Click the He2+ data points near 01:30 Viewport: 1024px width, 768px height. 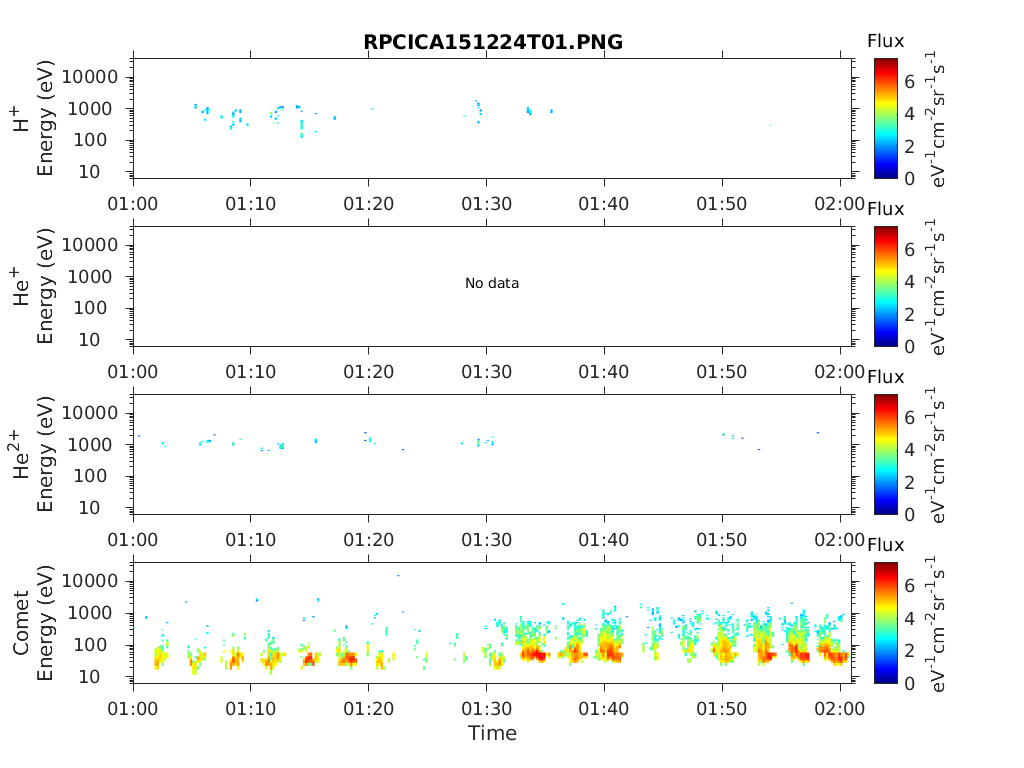coord(484,441)
